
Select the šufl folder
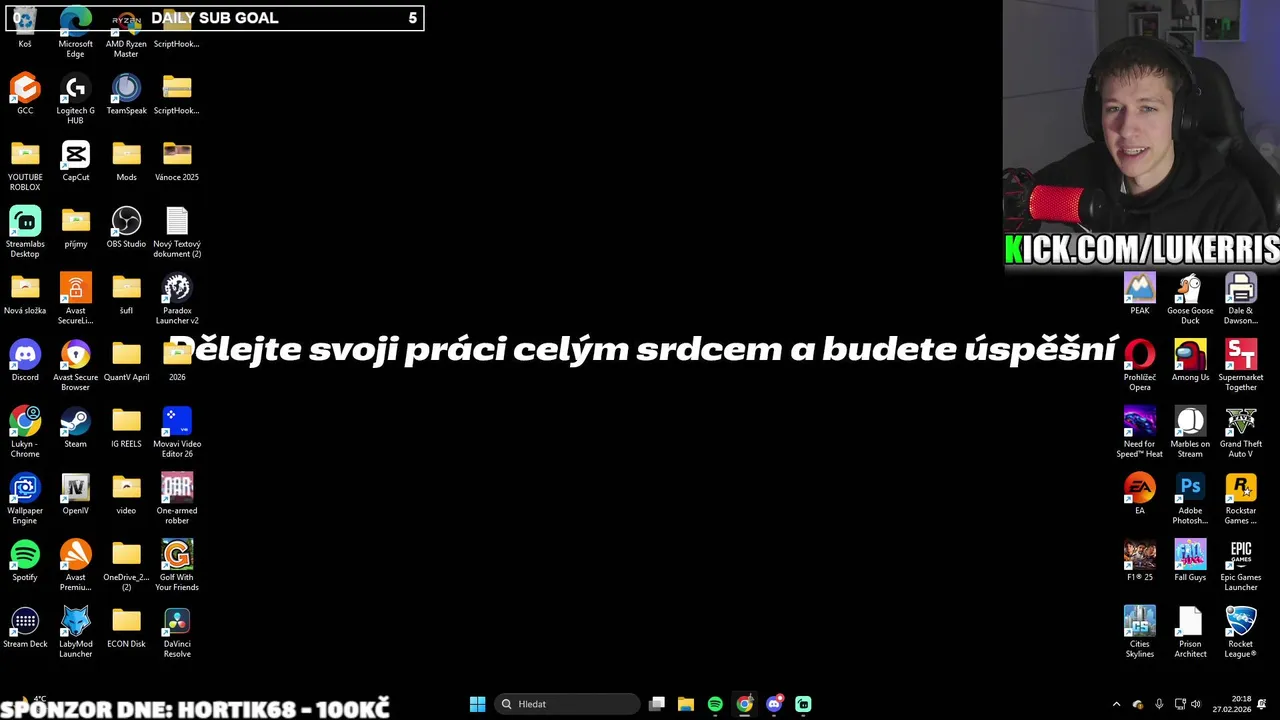[126, 295]
